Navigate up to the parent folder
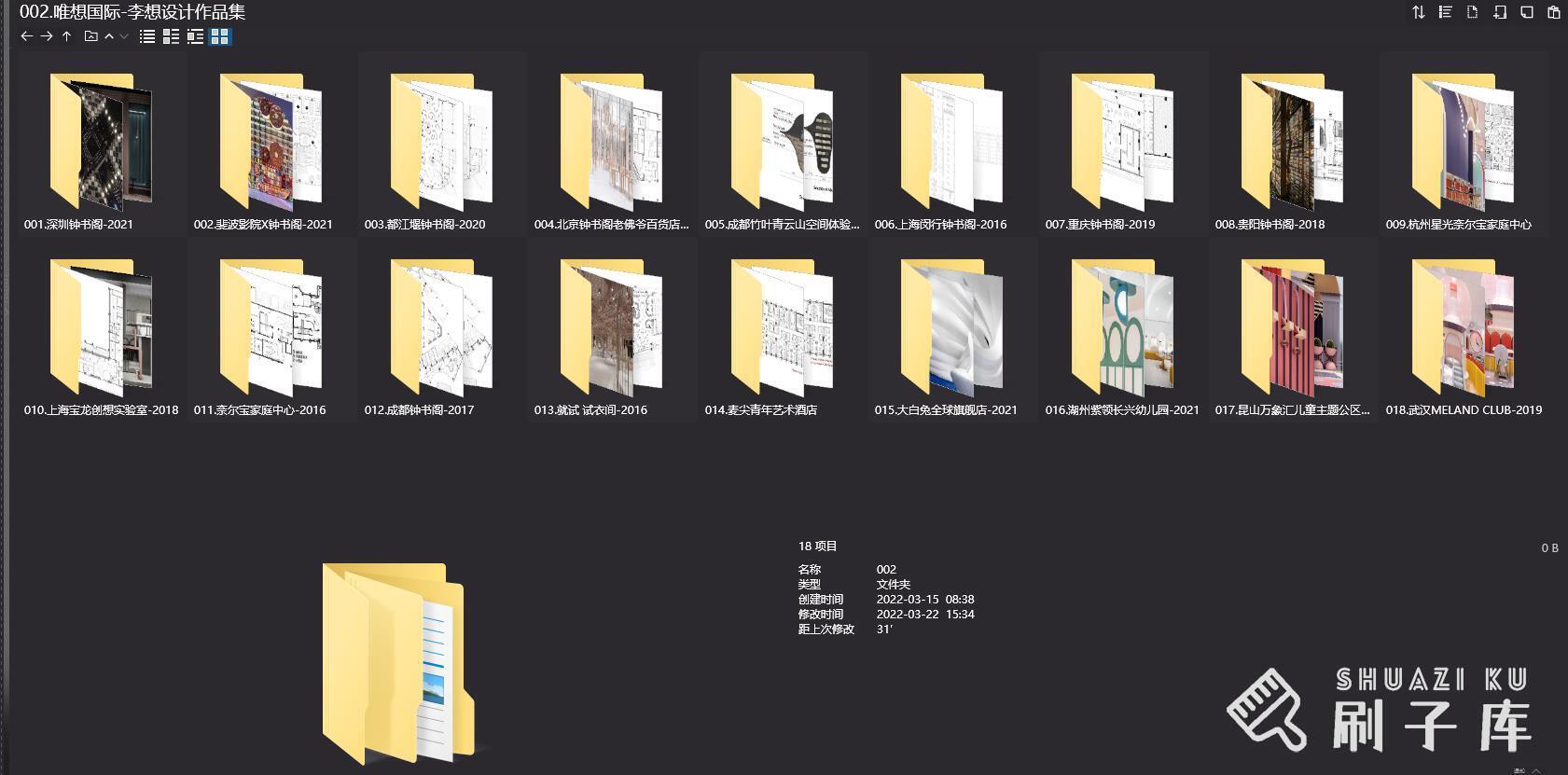This screenshot has height=775, width=1568. [x=66, y=36]
